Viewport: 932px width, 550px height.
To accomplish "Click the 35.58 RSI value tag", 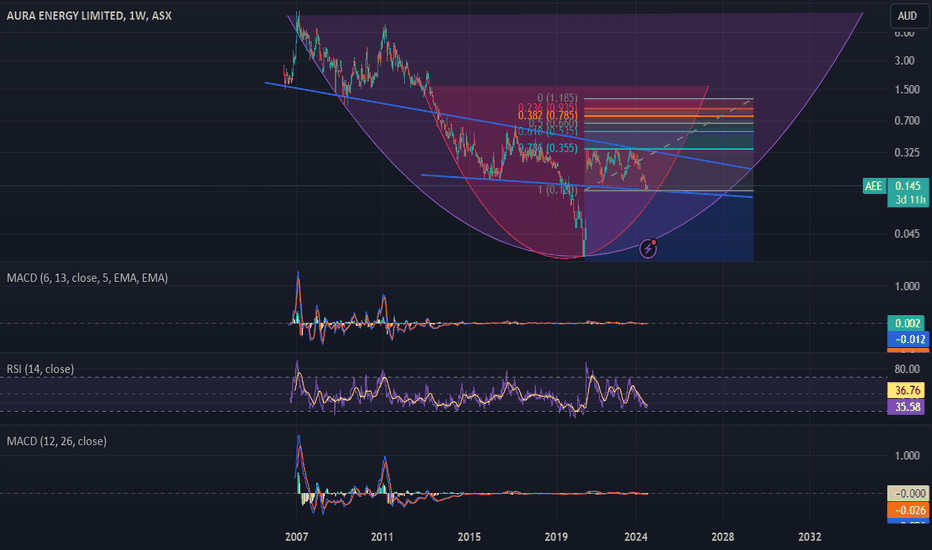I will click(906, 407).
